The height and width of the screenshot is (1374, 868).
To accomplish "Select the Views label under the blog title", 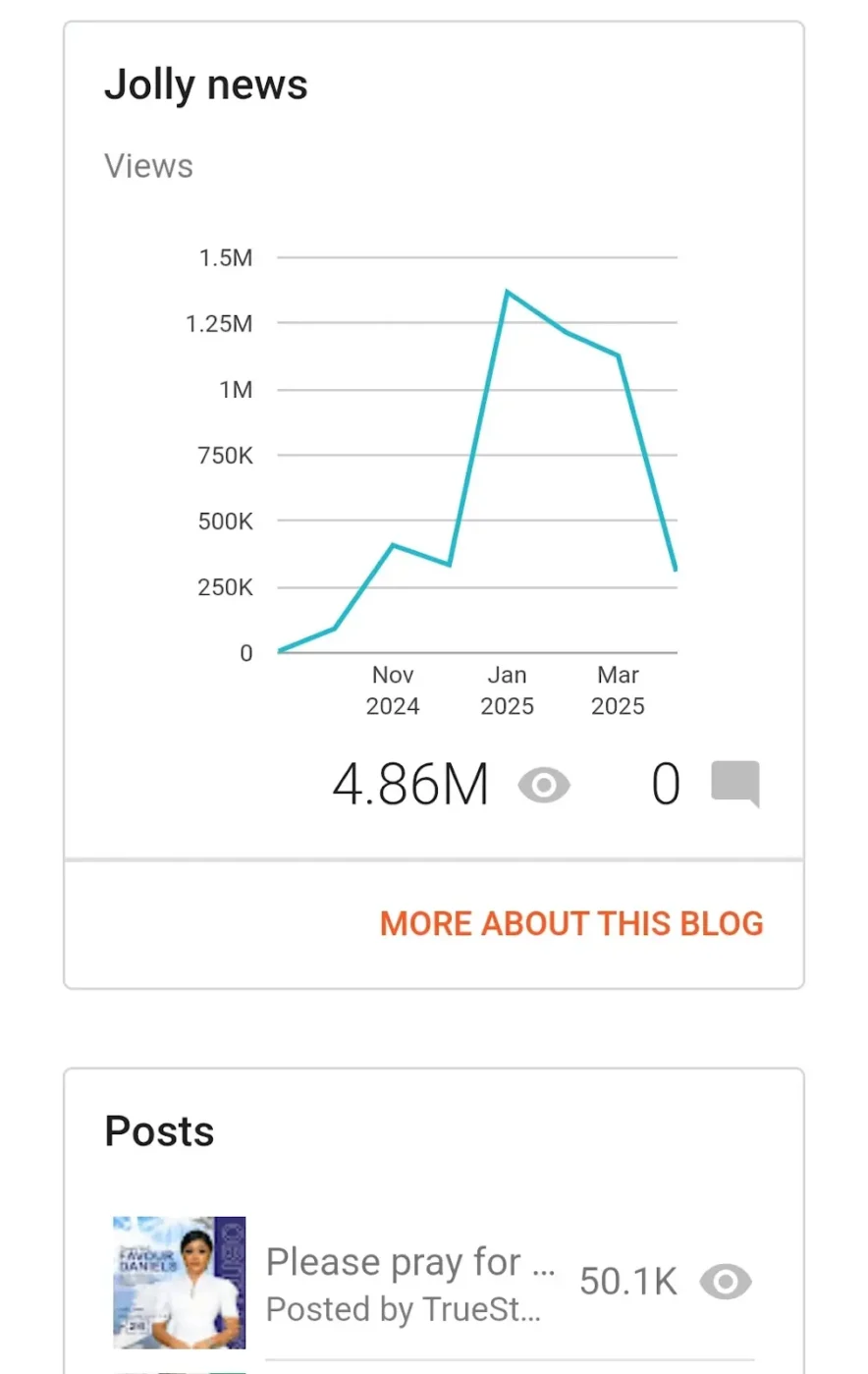I will click(149, 167).
